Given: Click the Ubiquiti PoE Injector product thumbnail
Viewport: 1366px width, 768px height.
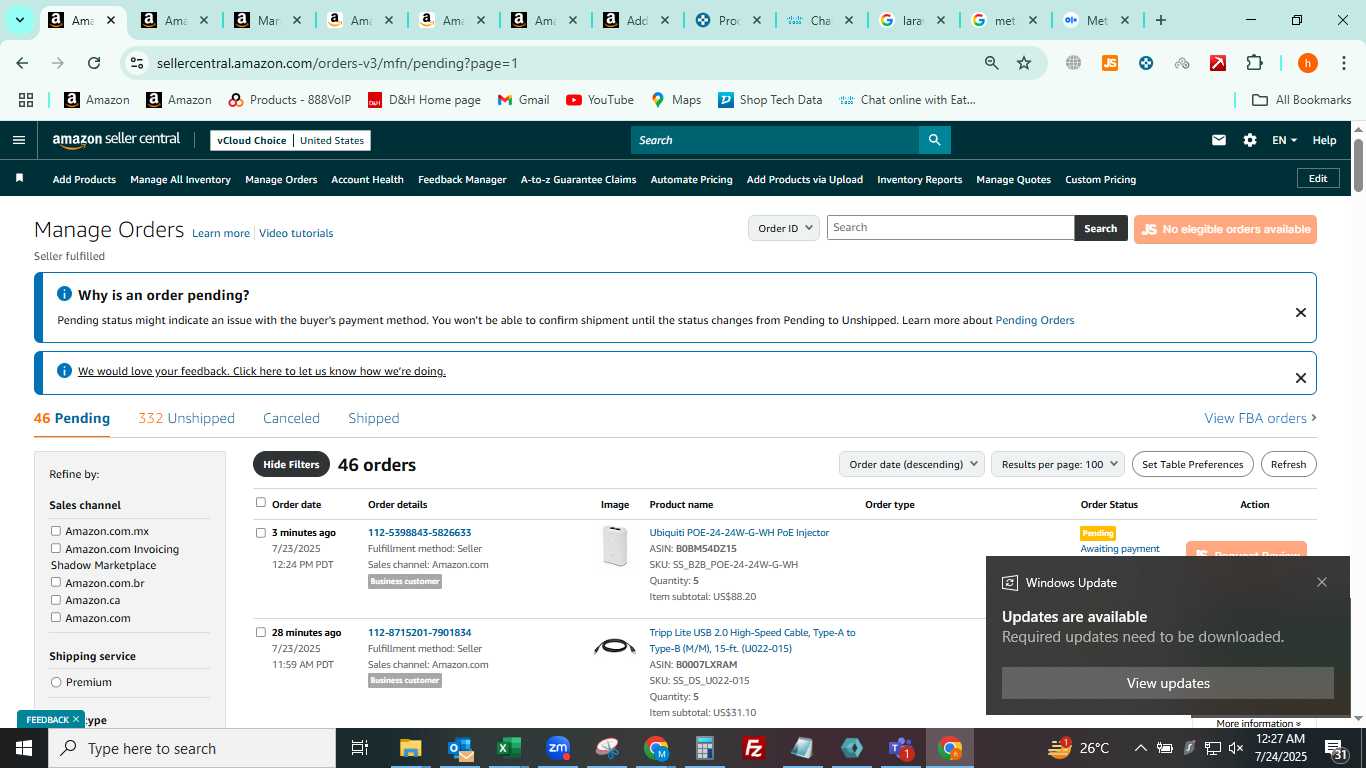Looking at the screenshot, I should point(615,546).
